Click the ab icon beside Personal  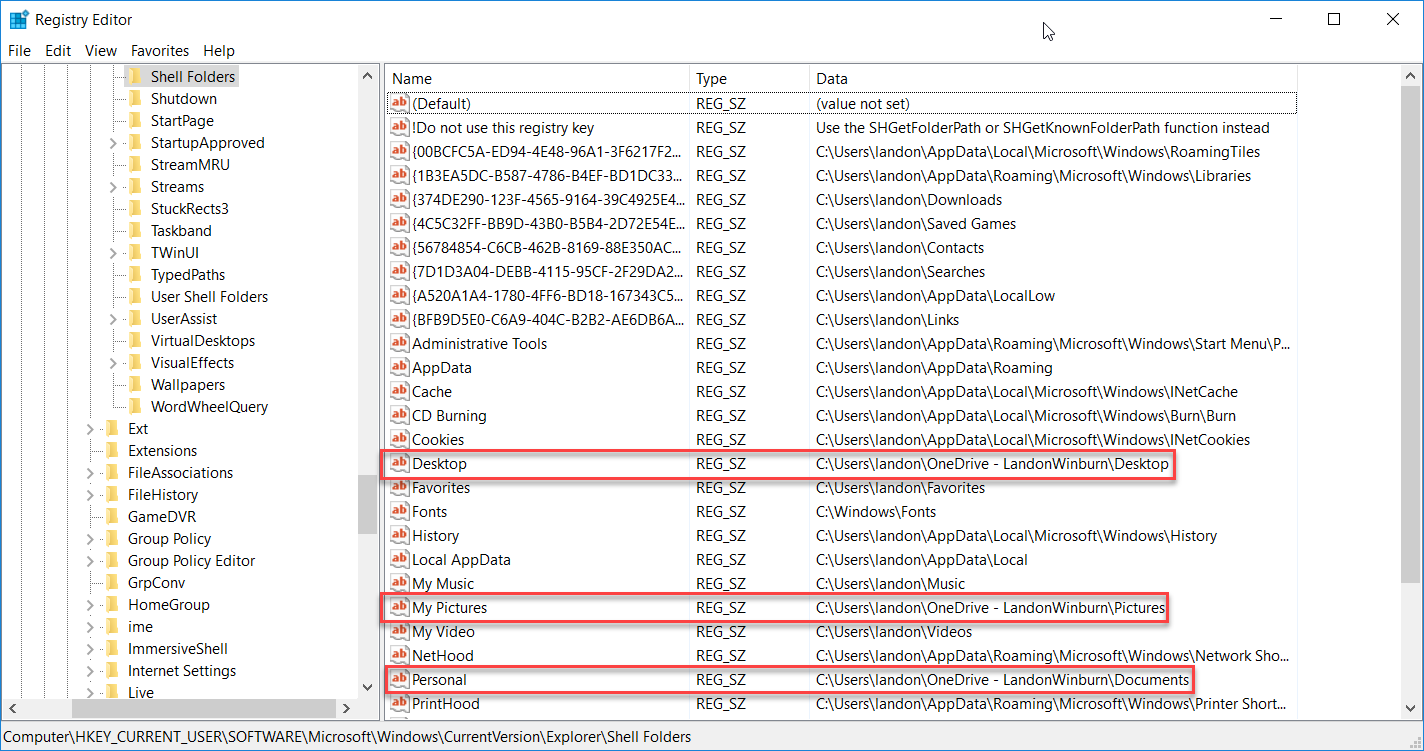point(400,679)
